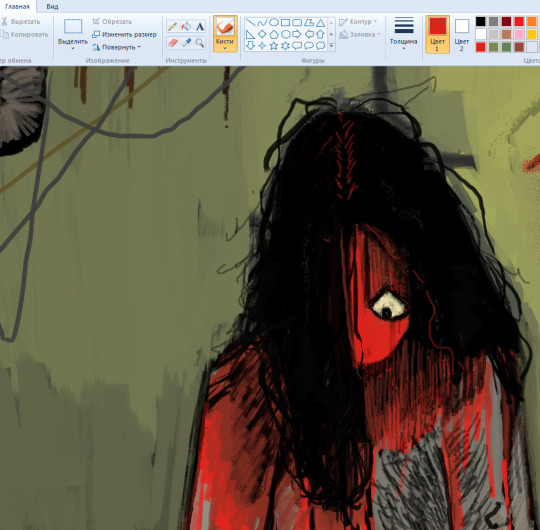Open the Толщина line thickness dropdown
Viewport: 540px width, 530px height.
(404, 49)
